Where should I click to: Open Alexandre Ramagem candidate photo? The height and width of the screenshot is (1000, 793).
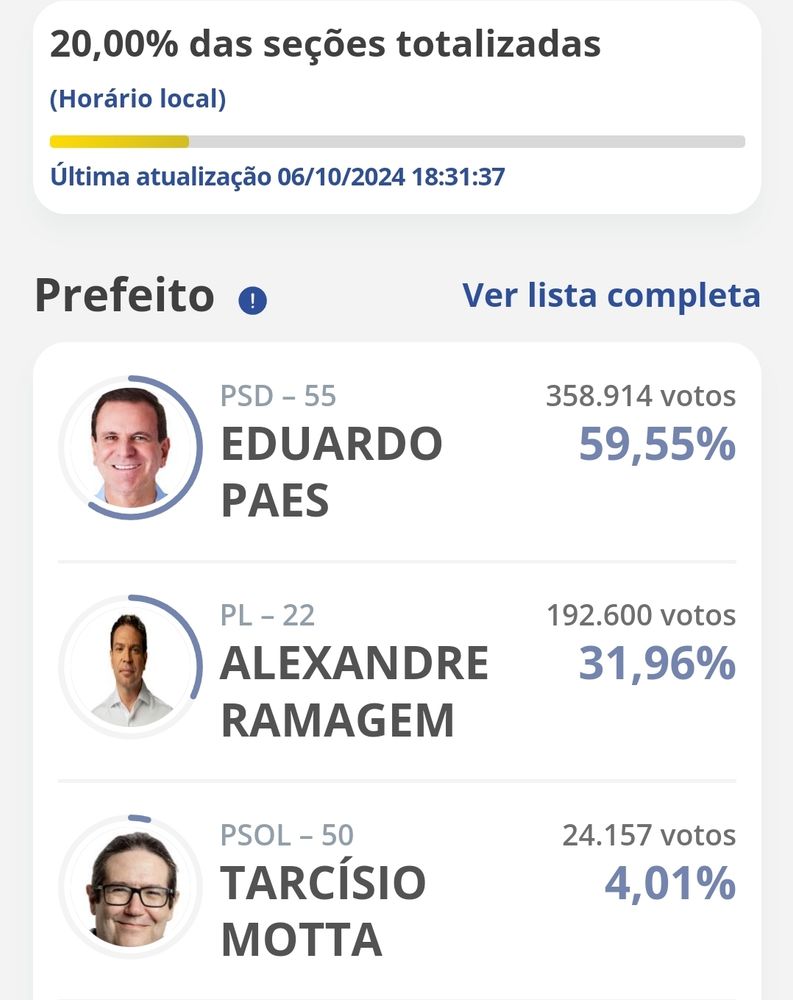tap(130, 667)
